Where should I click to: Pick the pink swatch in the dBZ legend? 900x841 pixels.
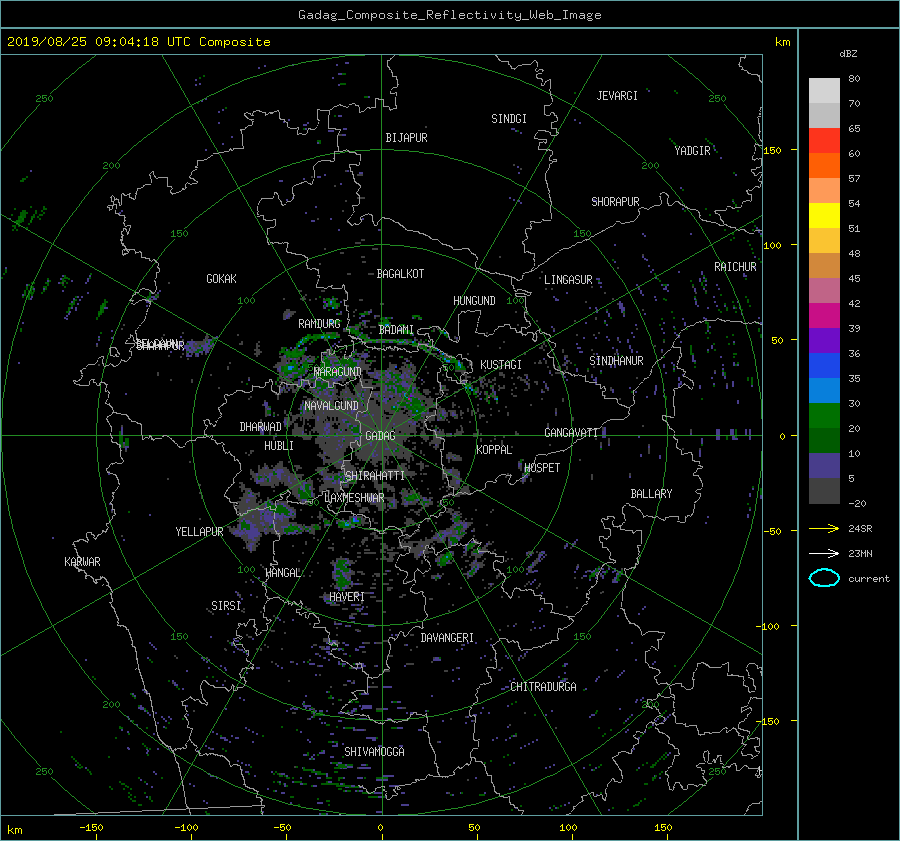tap(824, 290)
